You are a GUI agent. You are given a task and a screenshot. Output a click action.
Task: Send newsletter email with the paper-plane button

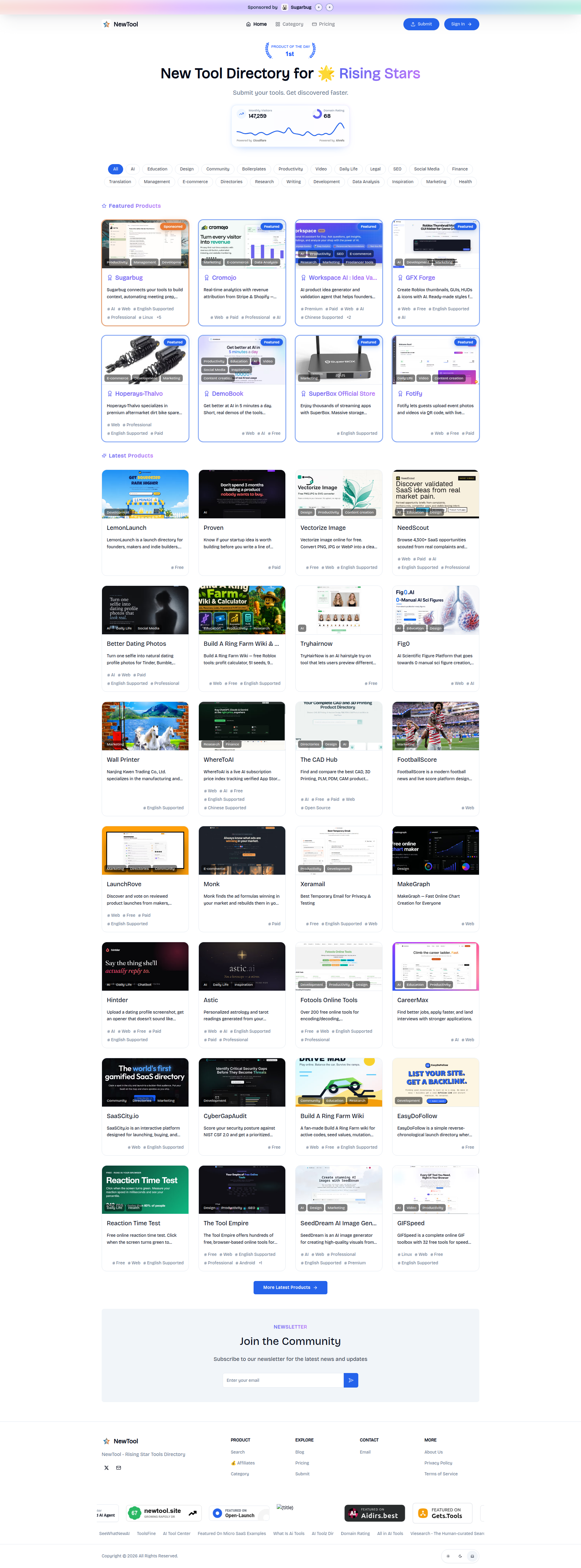[x=350, y=1380]
